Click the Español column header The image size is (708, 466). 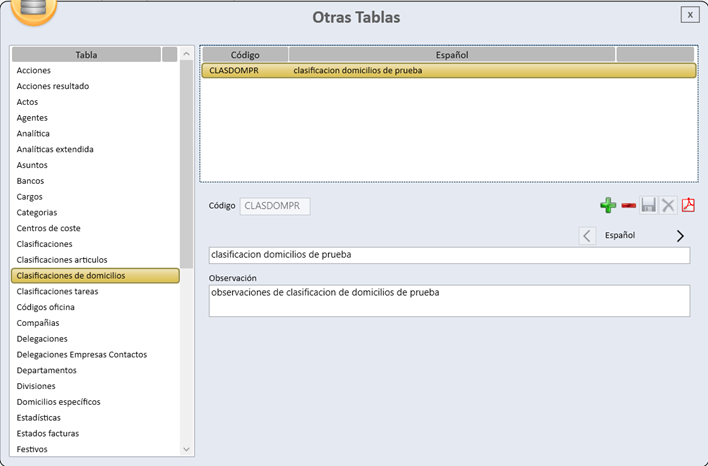(x=452, y=55)
